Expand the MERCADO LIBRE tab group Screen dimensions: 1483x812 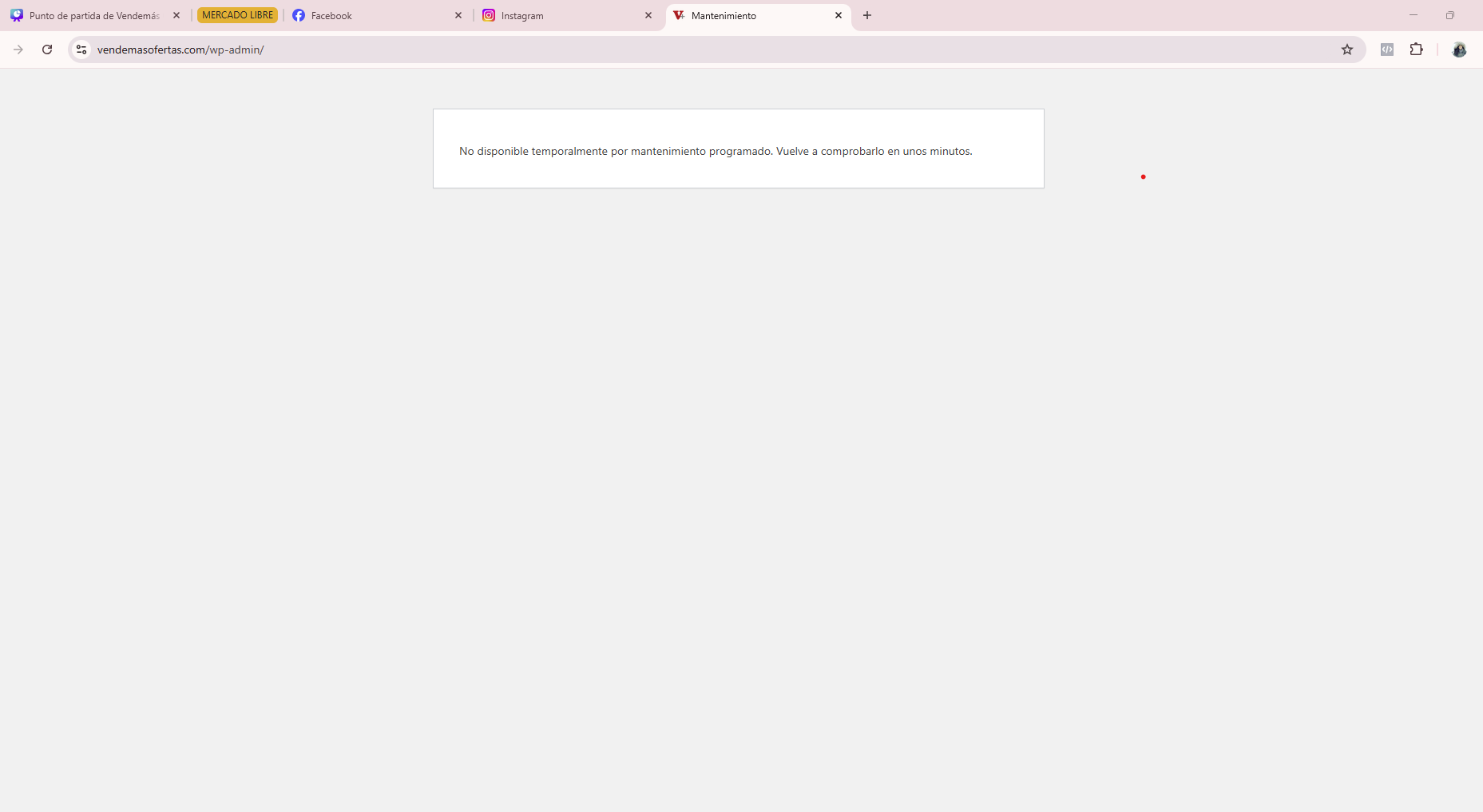(237, 15)
